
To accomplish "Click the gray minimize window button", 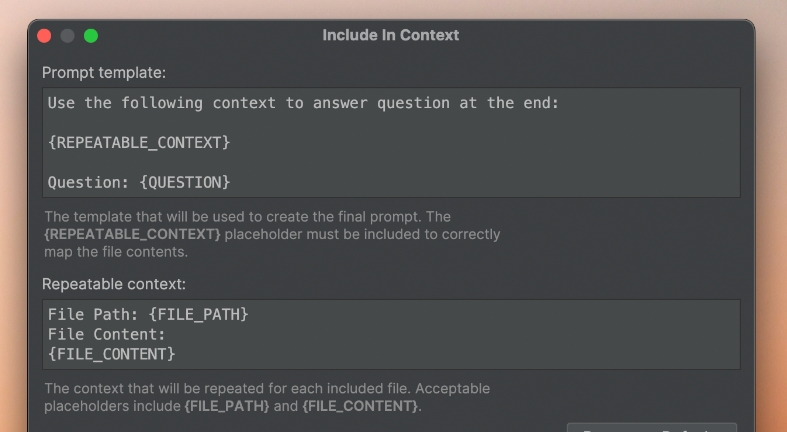I will [x=67, y=36].
